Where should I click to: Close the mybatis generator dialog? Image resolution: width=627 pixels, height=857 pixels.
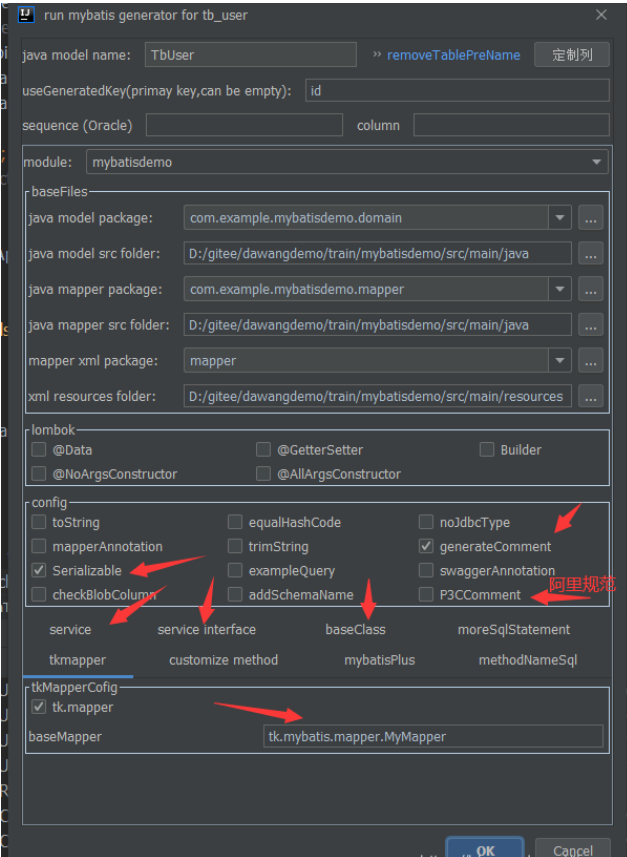tap(601, 15)
